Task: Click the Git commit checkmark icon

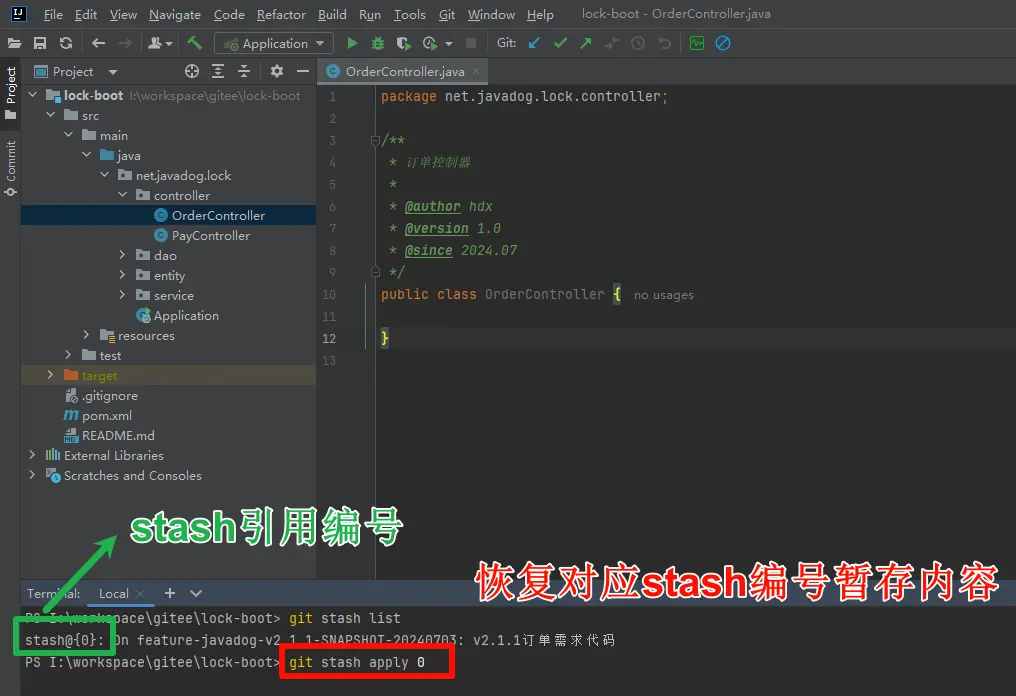Action: coord(560,43)
